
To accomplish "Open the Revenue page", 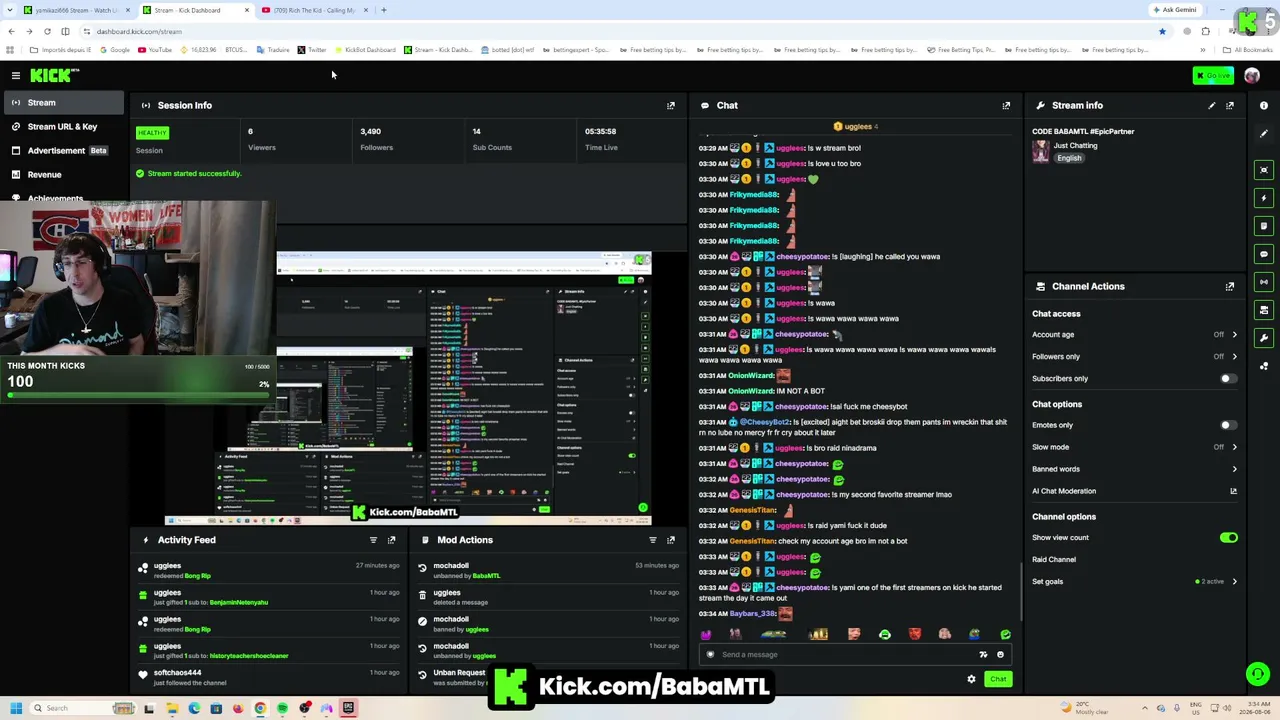I will point(62,175).
